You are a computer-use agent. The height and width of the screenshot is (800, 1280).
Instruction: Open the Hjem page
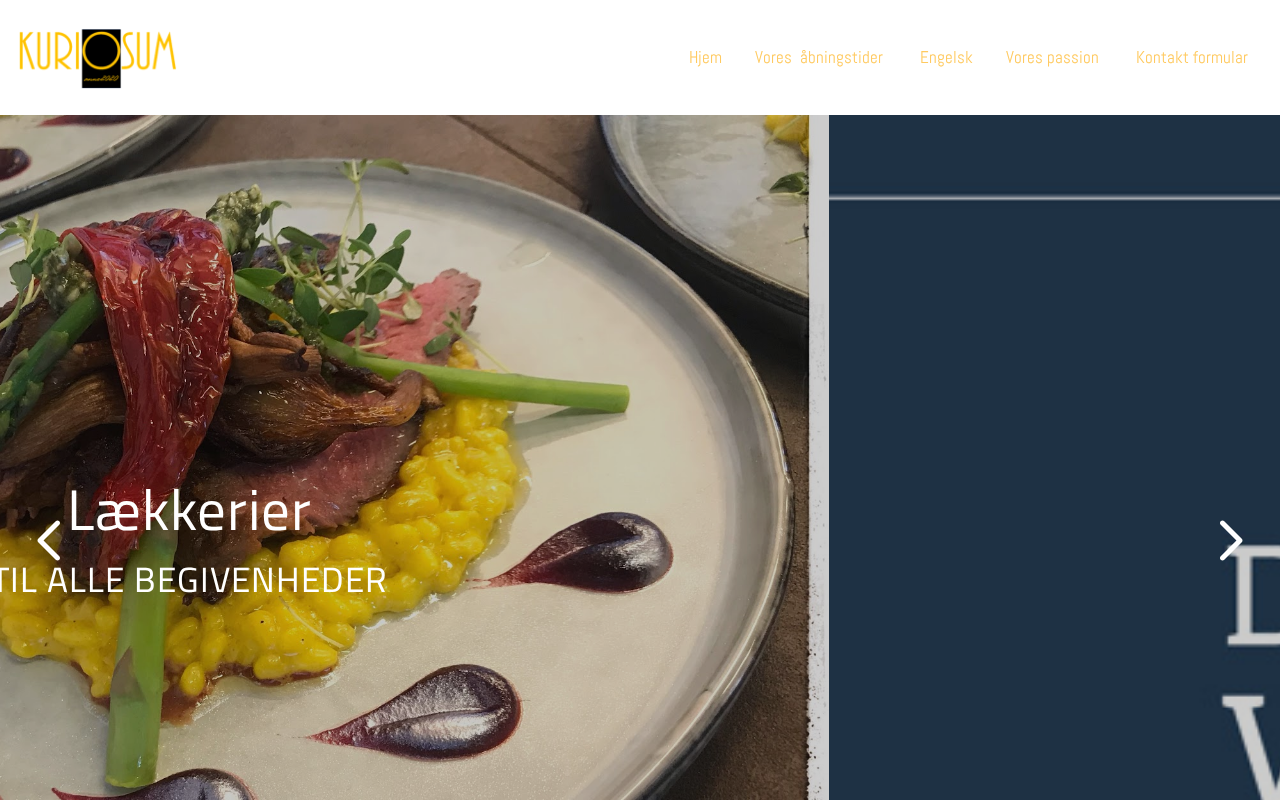705,57
